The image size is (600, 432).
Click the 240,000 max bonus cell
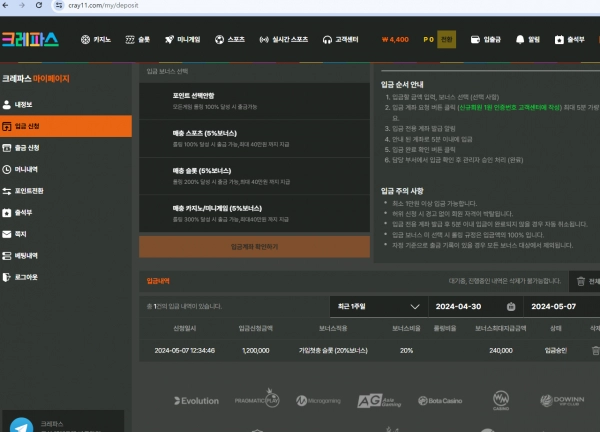501,350
